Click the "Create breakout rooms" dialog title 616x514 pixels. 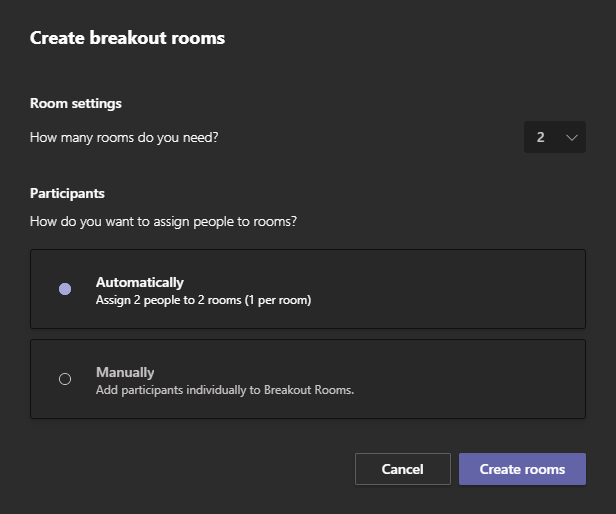tap(127, 38)
